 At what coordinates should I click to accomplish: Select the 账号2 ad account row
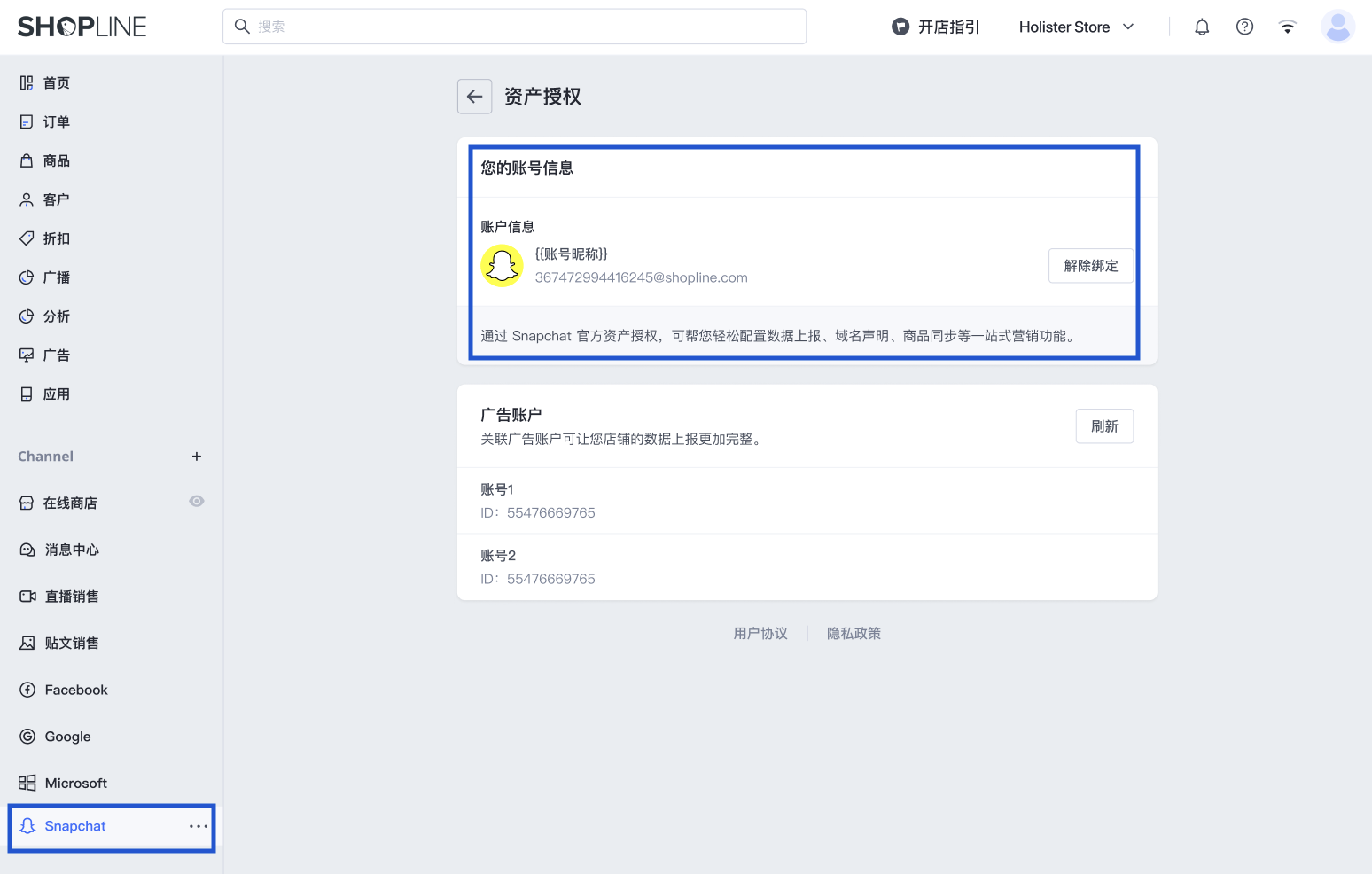click(807, 567)
